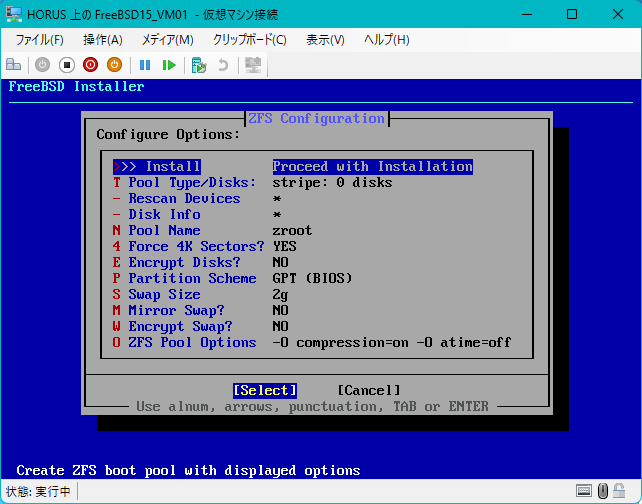This screenshot has height=504, width=642.
Task: Click the orange Save state icon
Action: tap(114, 65)
